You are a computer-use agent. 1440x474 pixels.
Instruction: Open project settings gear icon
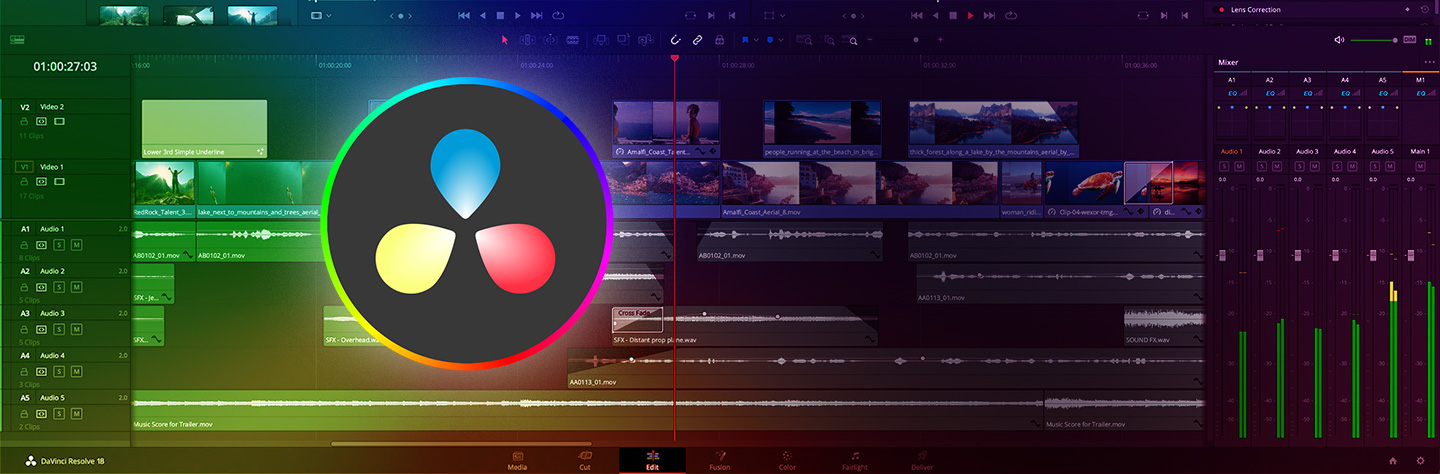pos(1421,461)
